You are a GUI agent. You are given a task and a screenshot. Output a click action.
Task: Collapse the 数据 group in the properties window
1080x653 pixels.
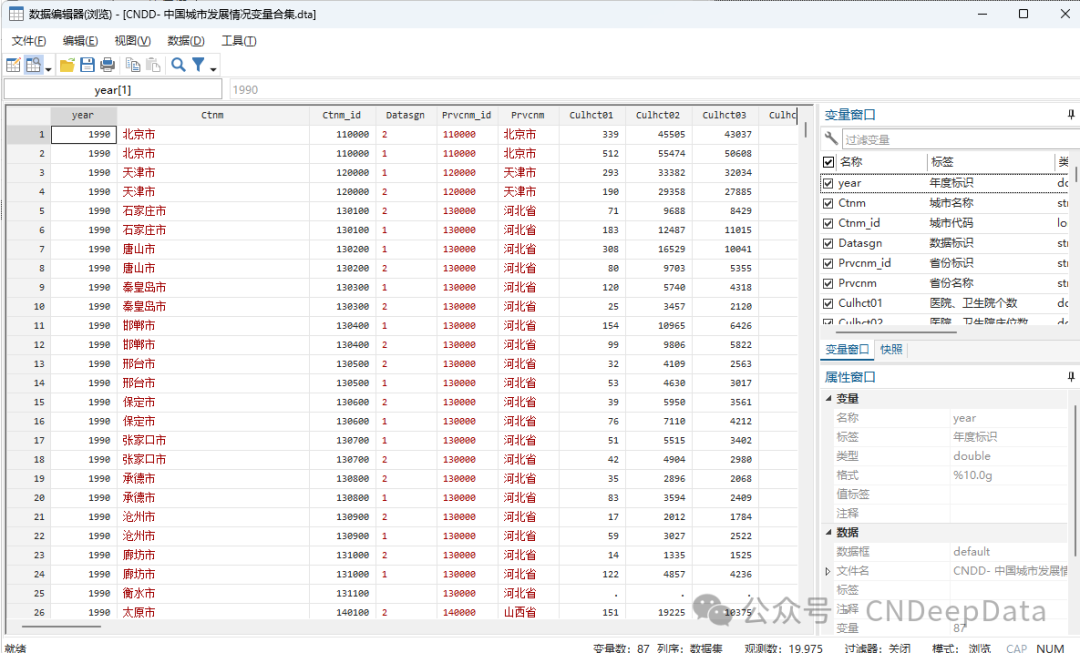tap(829, 532)
